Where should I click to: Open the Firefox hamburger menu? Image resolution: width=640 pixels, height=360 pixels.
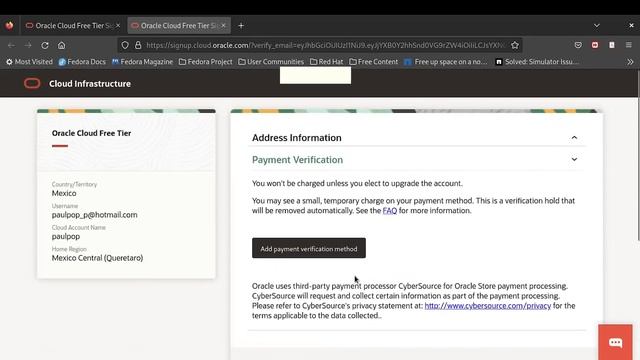click(x=629, y=45)
